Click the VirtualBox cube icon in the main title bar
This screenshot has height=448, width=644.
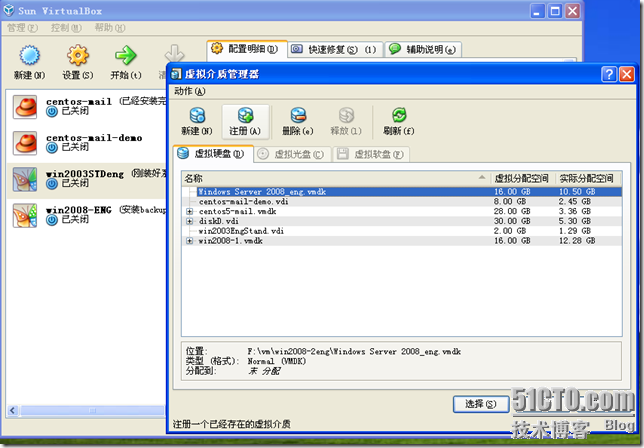pyautogui.click(x=9, y=10)
